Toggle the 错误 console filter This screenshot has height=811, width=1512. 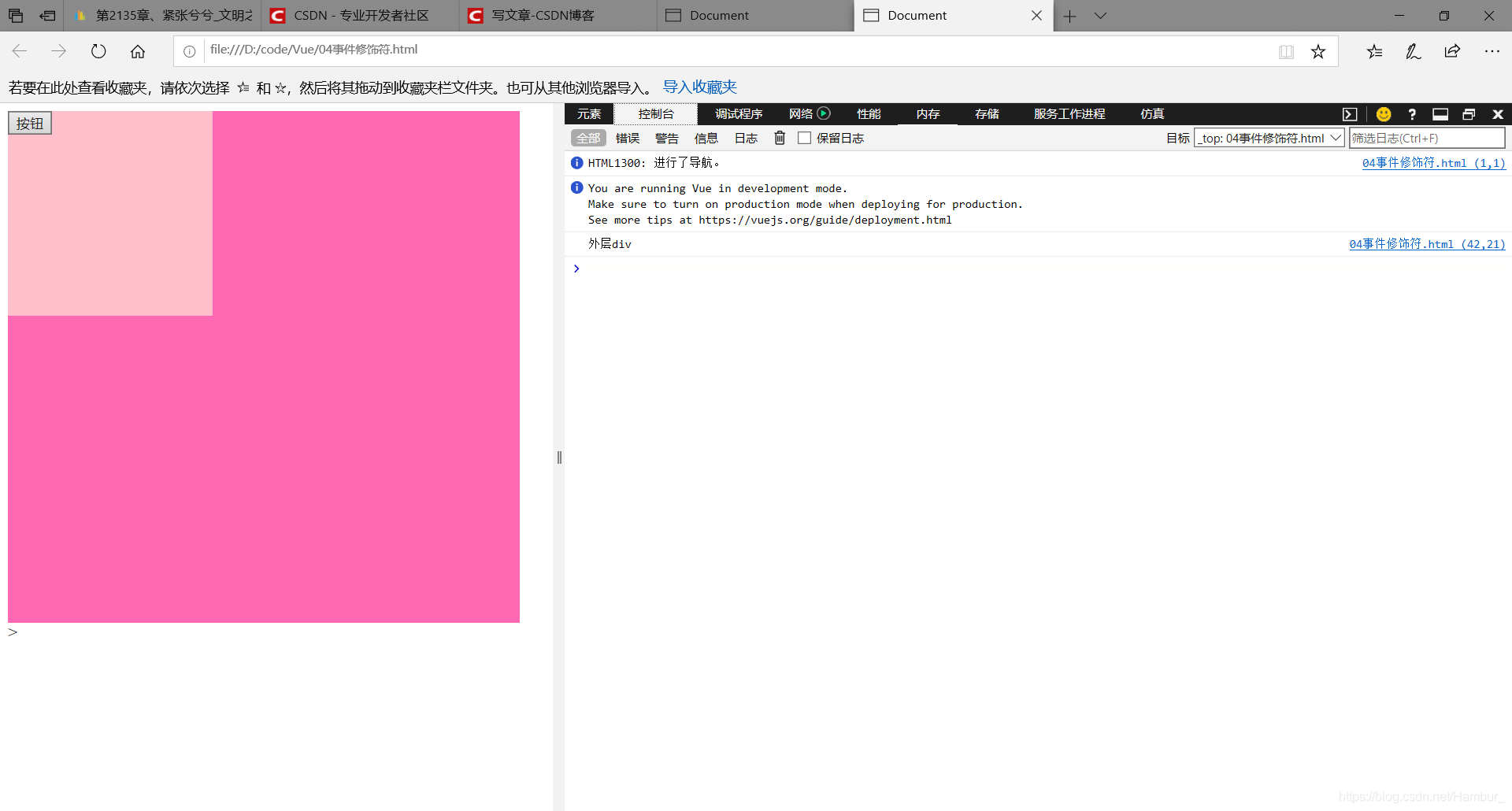pyautogui.click(x=628, y=138)
